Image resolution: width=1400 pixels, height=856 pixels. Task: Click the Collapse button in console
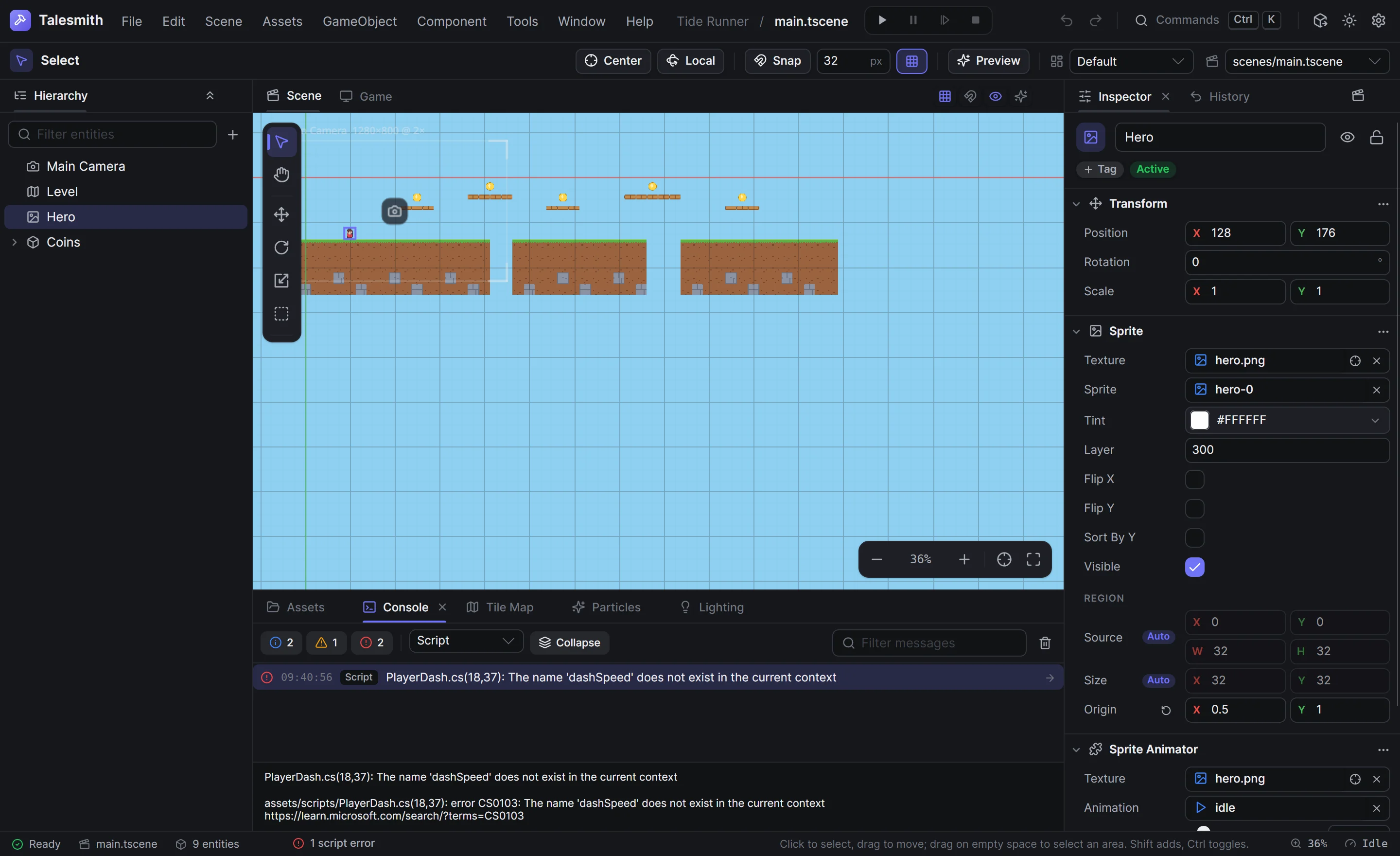[569, 643]
